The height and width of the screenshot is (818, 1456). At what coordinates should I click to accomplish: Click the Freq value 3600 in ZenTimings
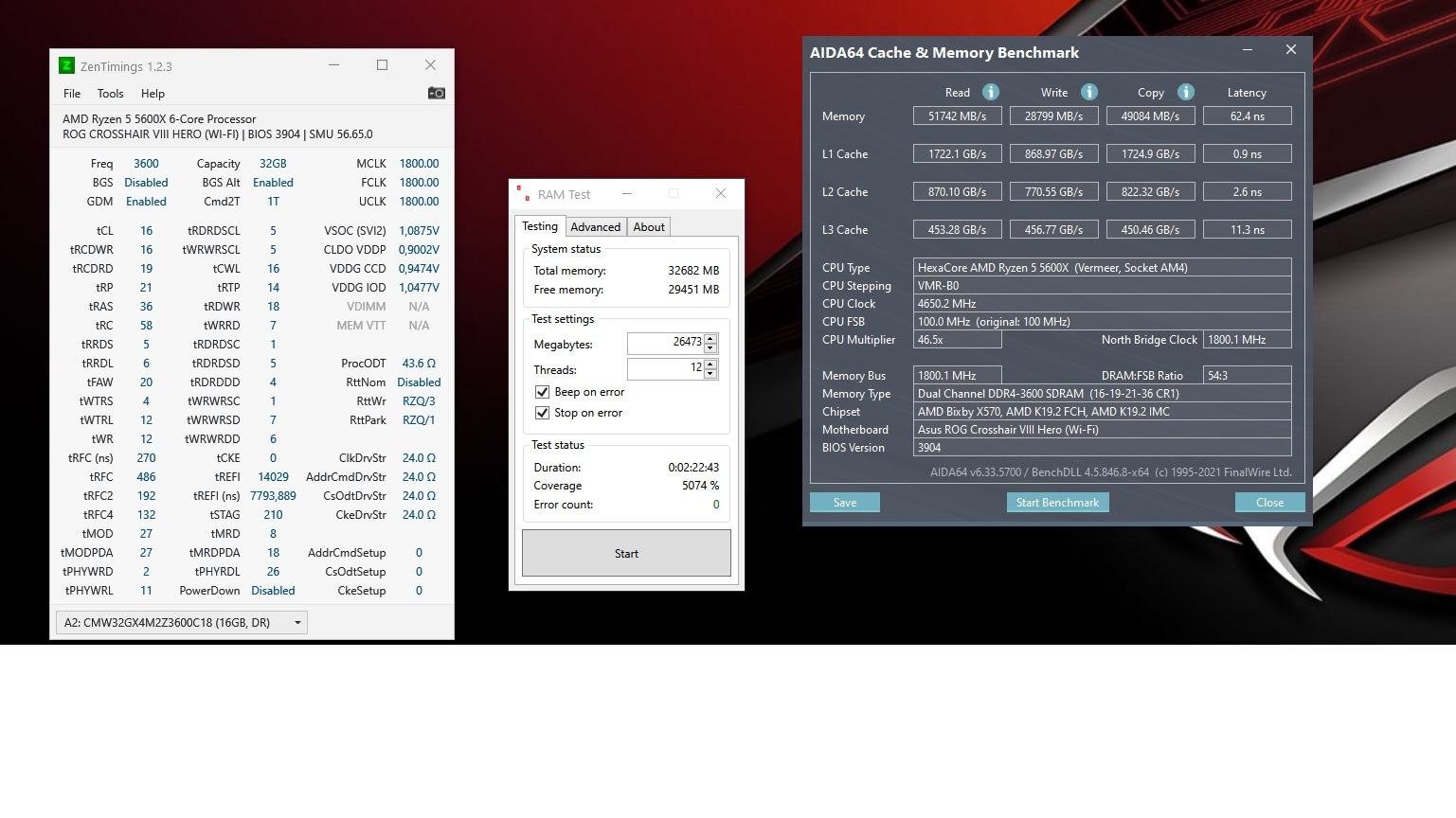[146, 163]
